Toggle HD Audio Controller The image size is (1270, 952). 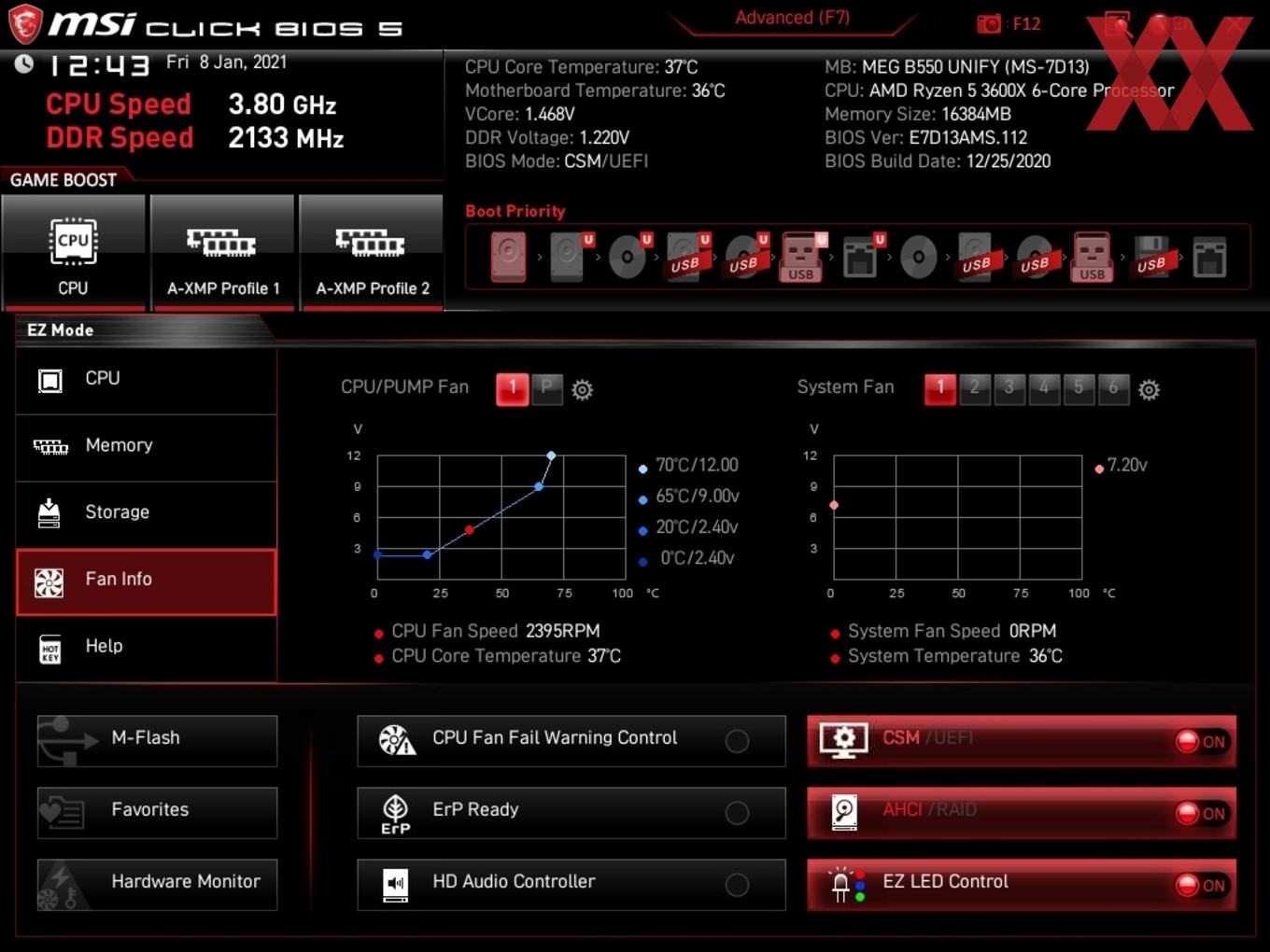pyautogui.click(x=737, y=885)
